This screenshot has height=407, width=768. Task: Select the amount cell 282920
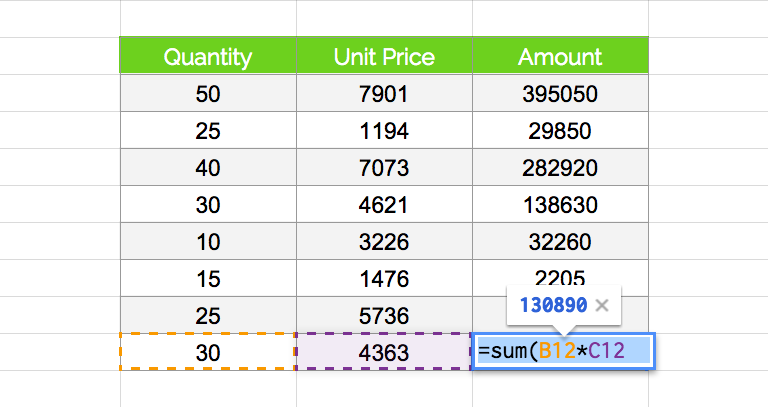tap(560, 168)
